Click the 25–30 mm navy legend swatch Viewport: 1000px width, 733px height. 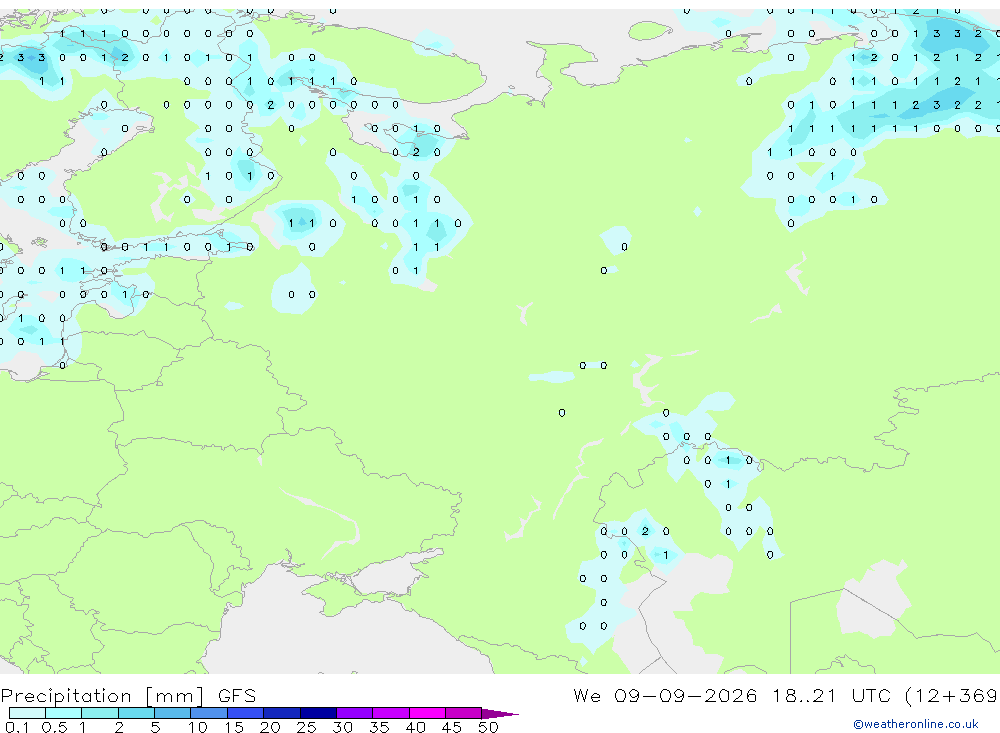click(318, 713)
